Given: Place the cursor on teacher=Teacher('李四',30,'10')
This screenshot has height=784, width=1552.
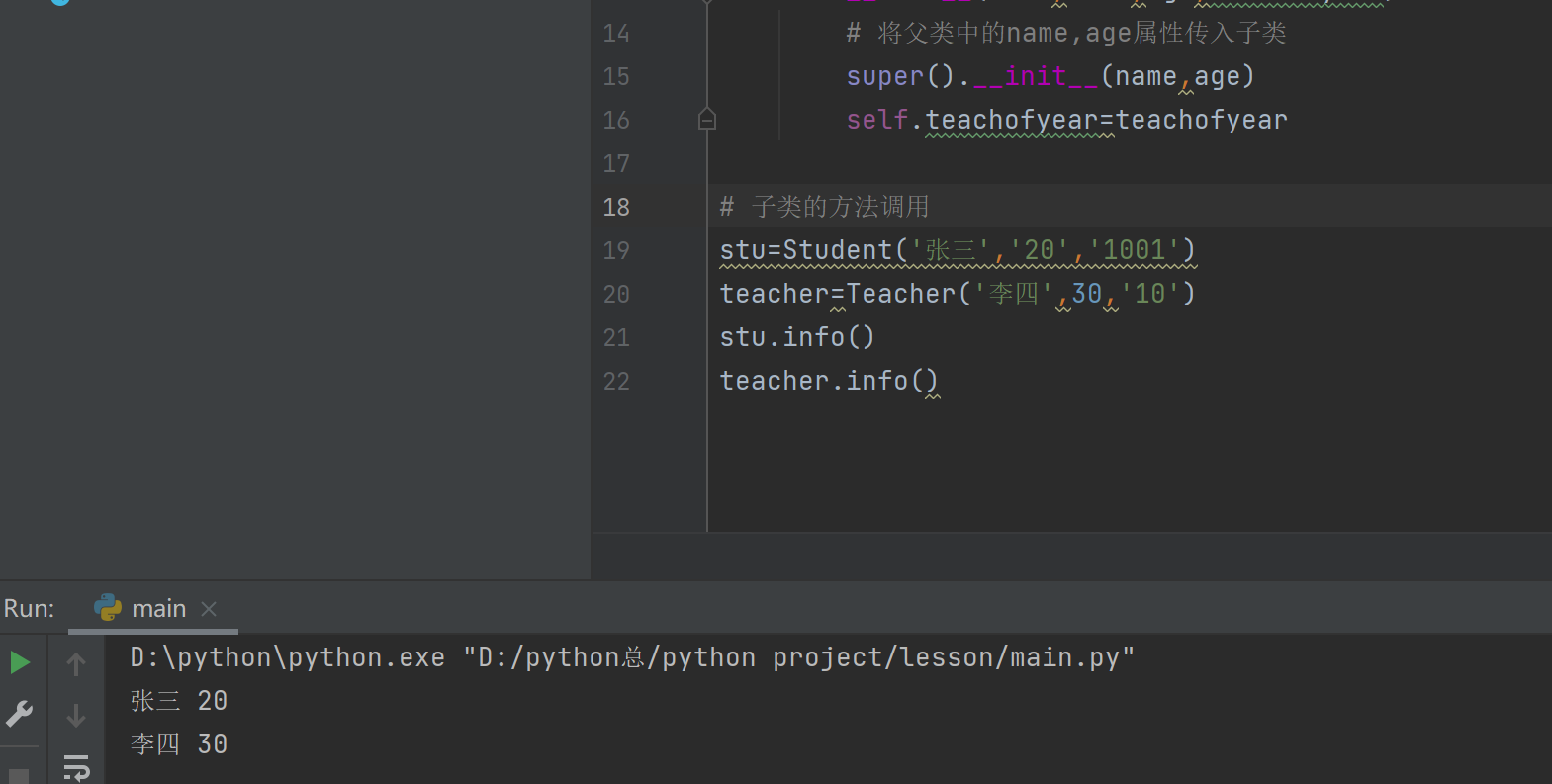Looking at the screenshot, I should pyautogui.click(x=958, y=294).
